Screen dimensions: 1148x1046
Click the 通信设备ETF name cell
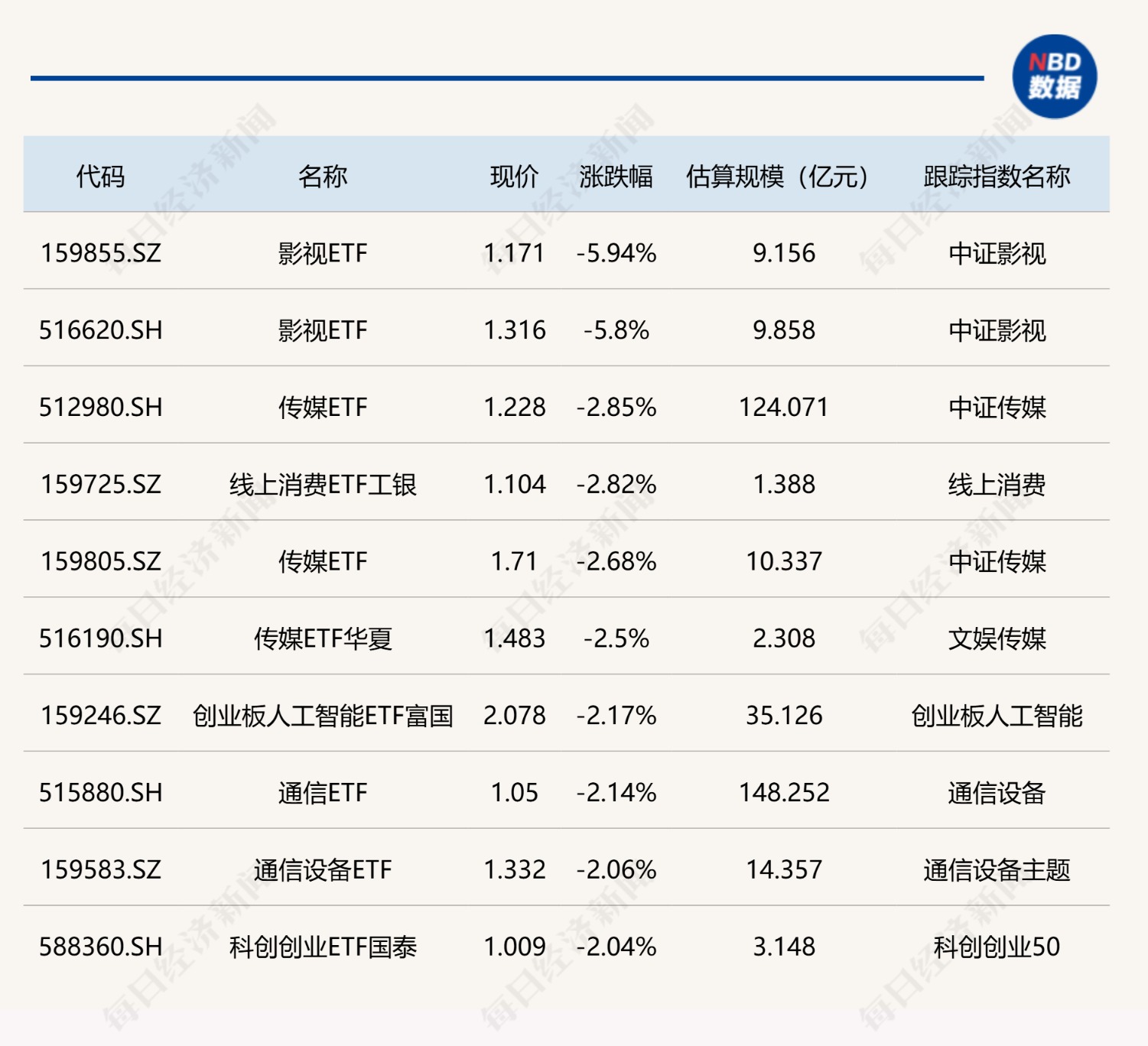[x=323, y=870]
